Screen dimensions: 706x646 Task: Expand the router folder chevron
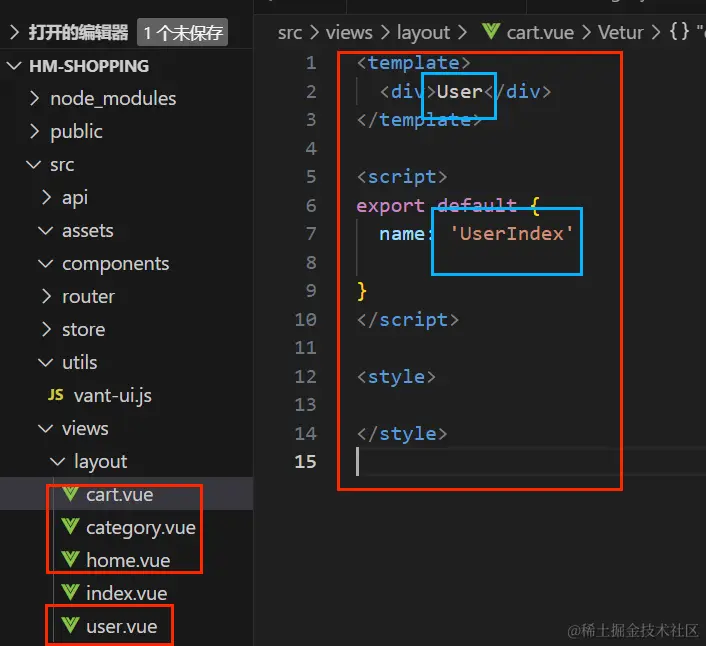[x=46, y=296]
